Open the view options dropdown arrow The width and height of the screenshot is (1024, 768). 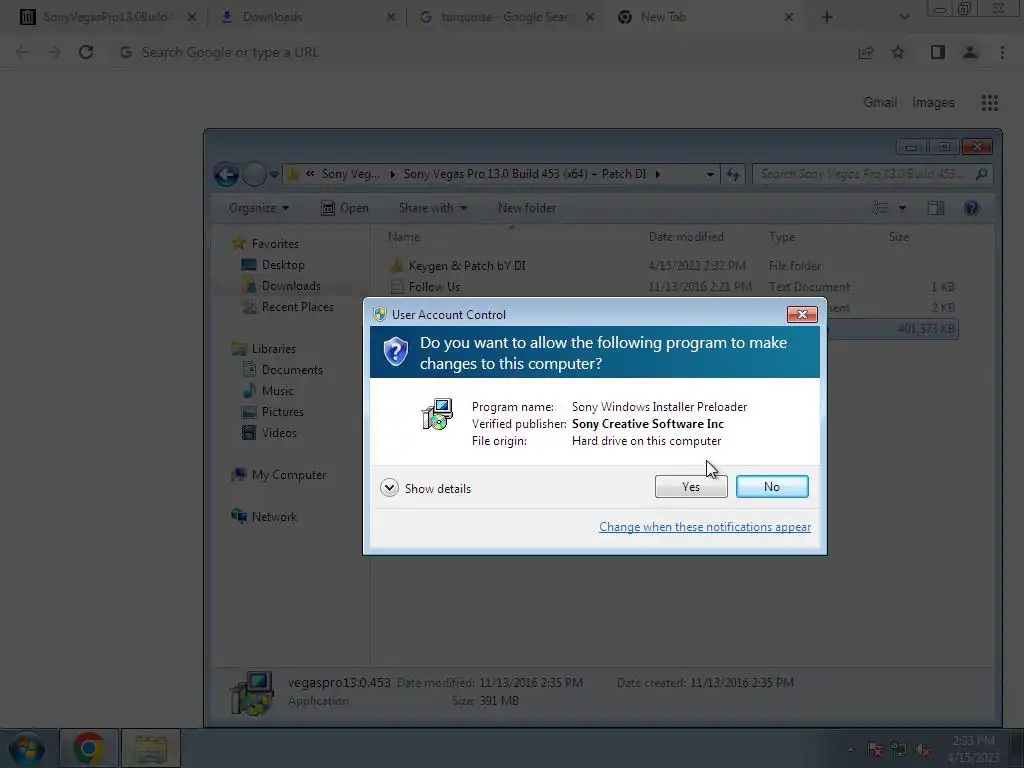click(x=903, y=208)
